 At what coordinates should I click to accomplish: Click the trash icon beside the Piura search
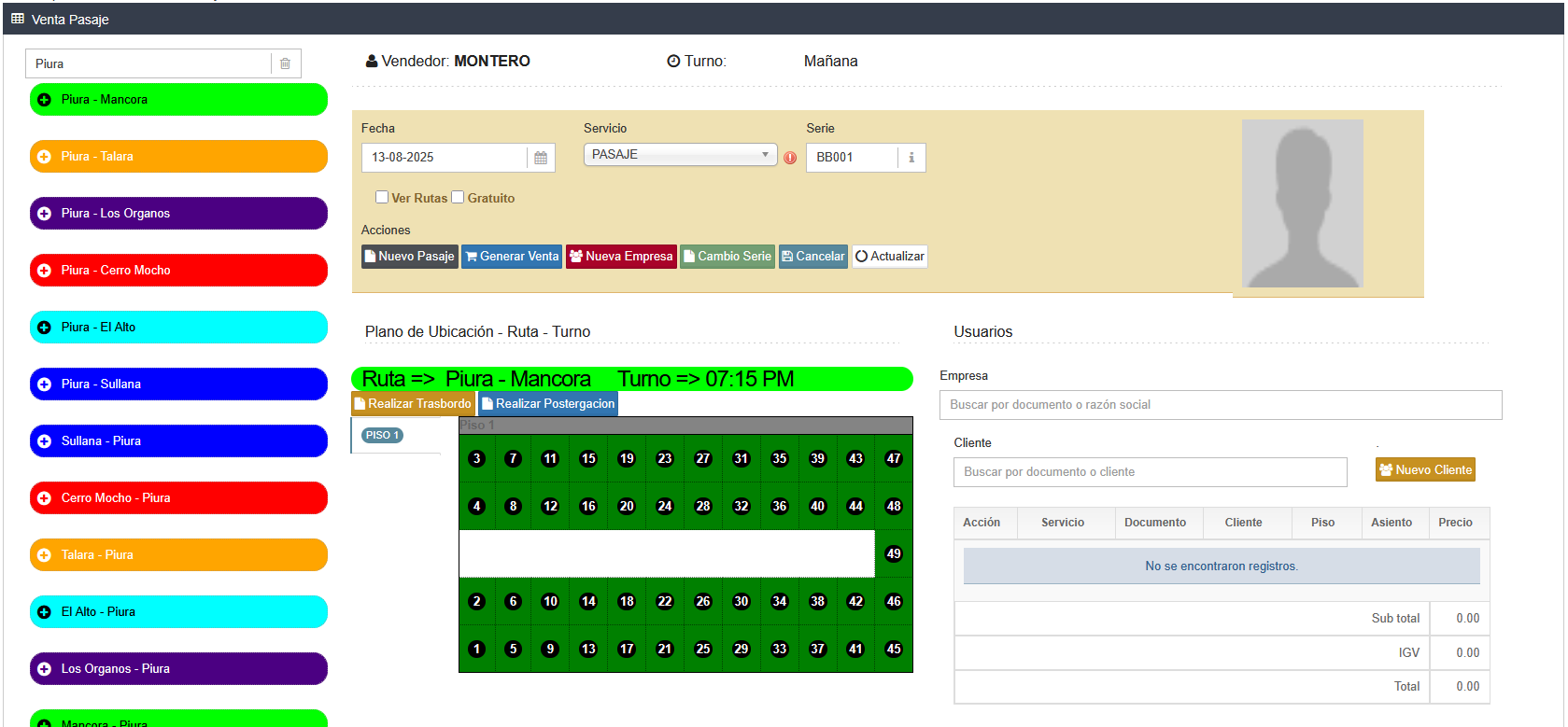(285, 63)
